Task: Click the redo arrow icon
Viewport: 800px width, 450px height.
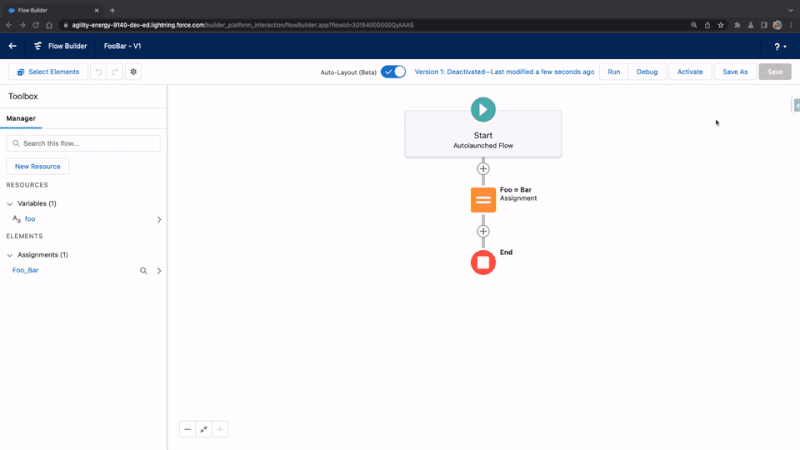Action: tap(115, 72)
